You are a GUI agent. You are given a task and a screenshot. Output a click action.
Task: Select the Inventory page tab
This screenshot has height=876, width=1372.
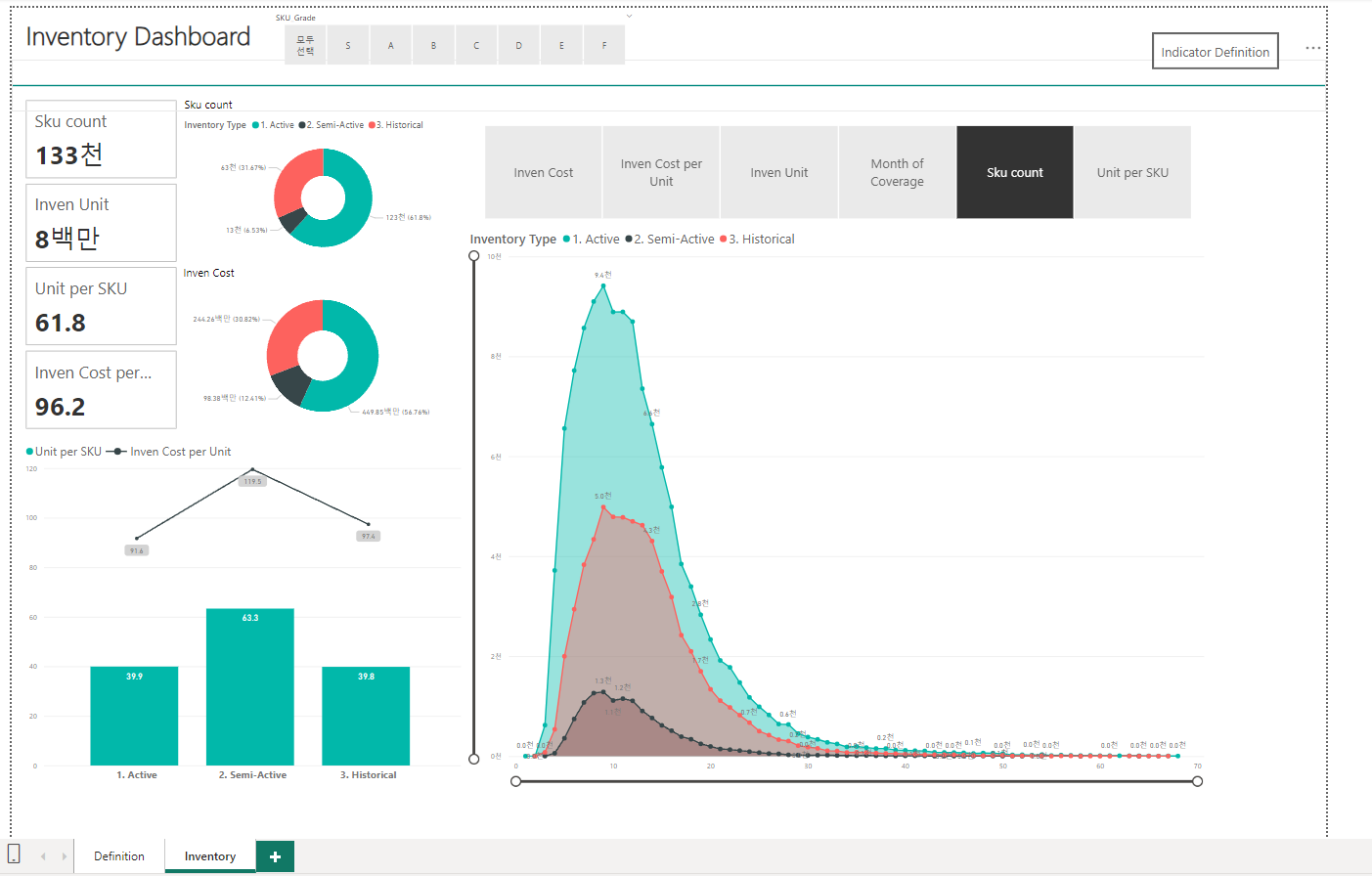point(210,856)
